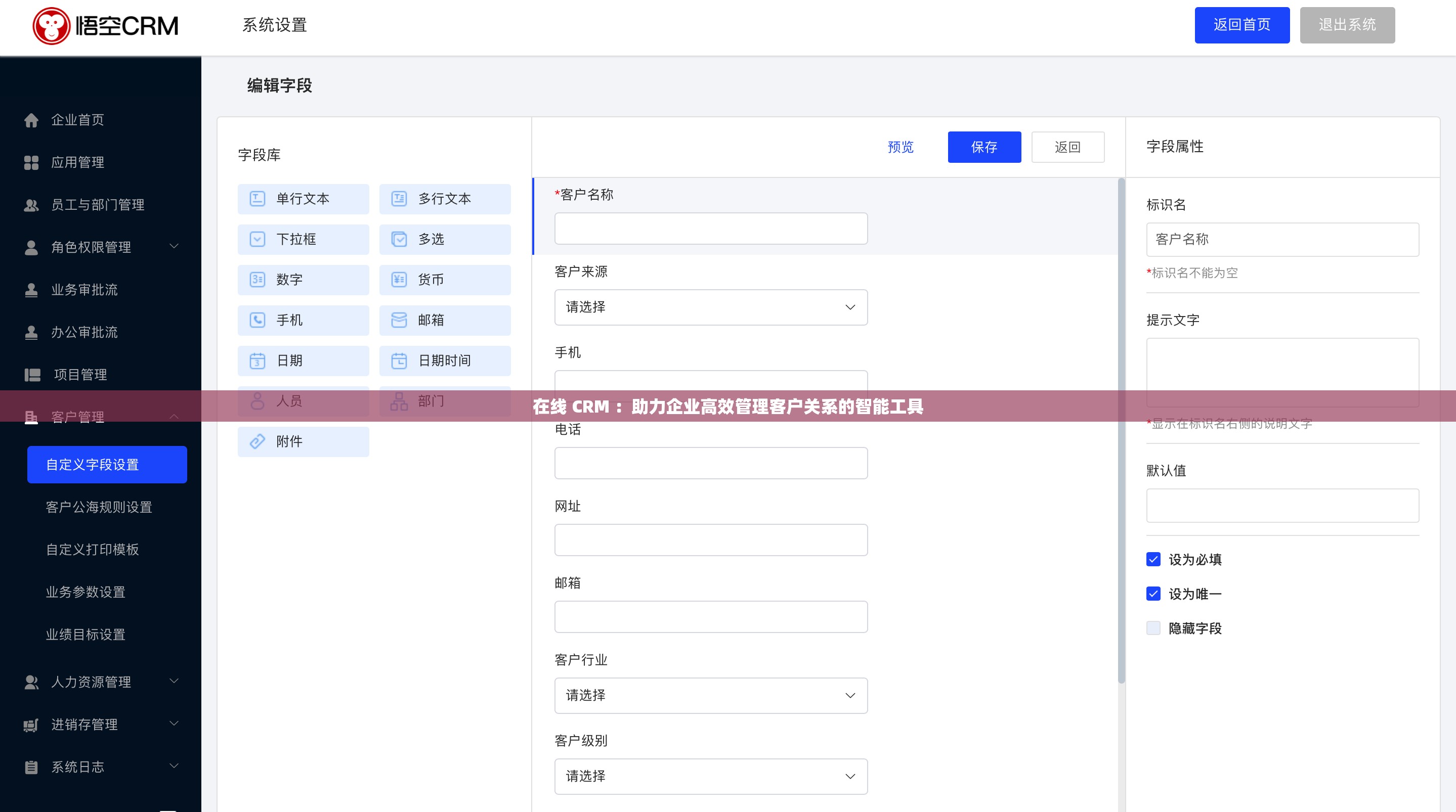Click the 返回首页 button
1456x812 pixels.
click(x=1242, y=25)
